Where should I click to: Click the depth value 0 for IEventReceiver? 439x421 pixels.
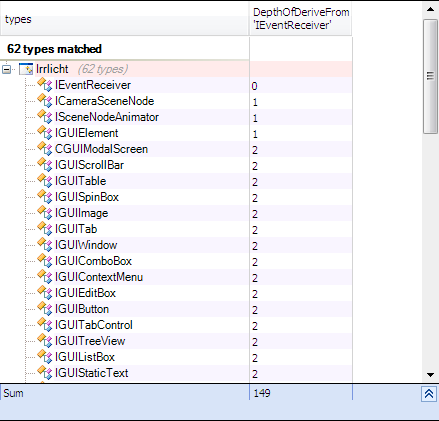point(255,86)
